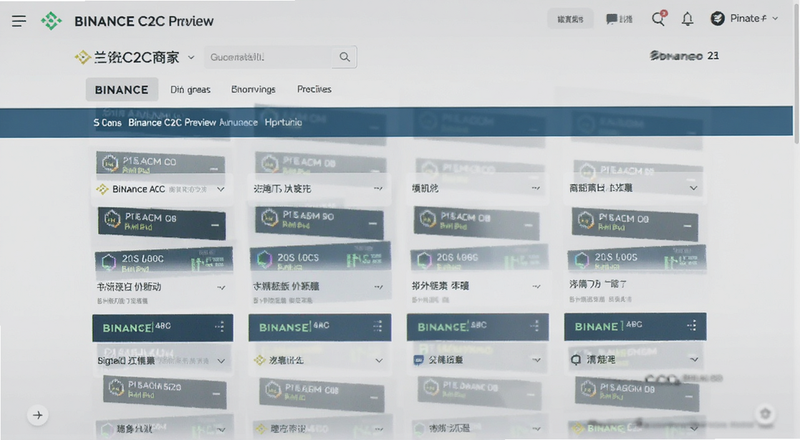This screenshot has height=440, width=800.
Task: Open the chat messages icon
Action: (611, 19)
